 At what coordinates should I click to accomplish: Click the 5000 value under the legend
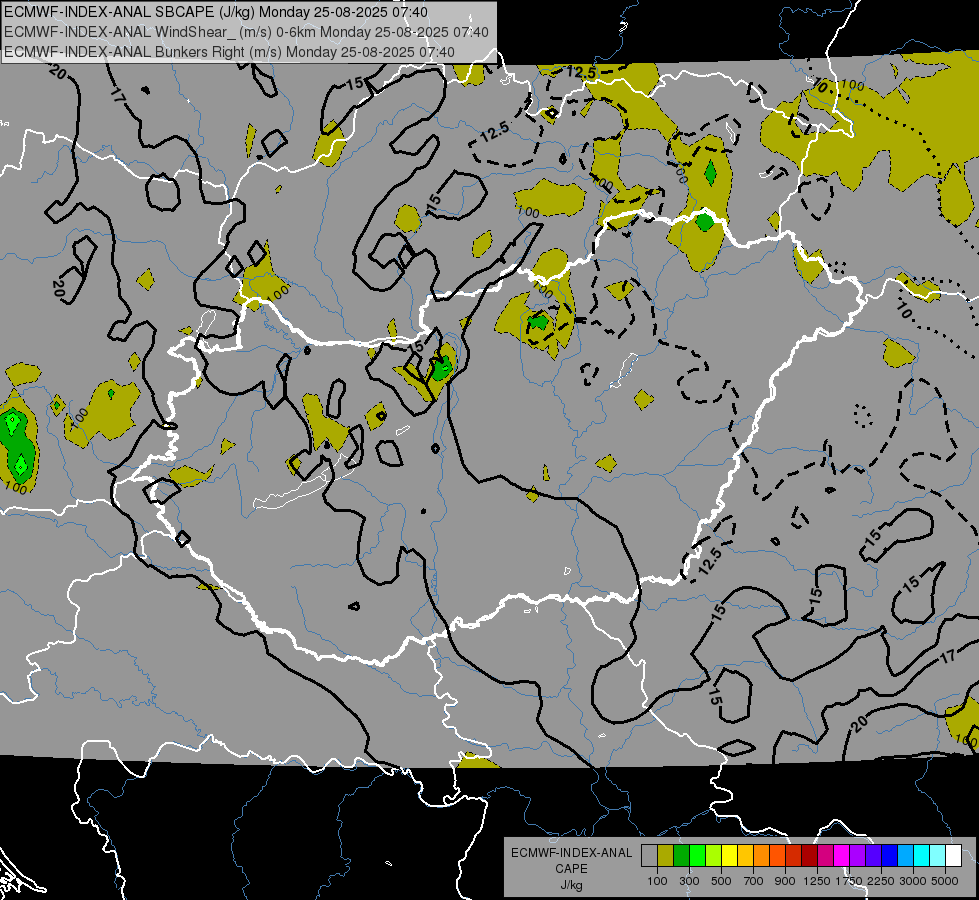coord(945,881)
